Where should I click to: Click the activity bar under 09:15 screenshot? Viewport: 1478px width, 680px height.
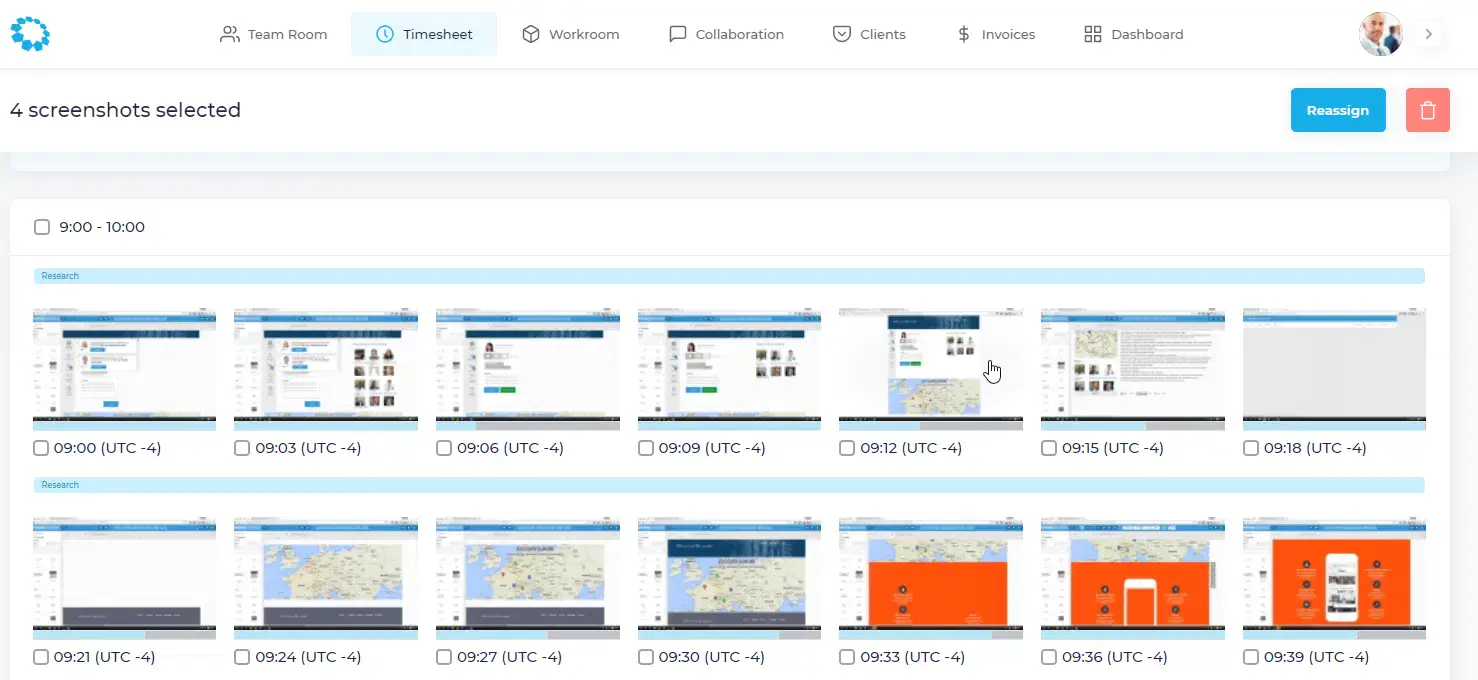[1132, 425]
